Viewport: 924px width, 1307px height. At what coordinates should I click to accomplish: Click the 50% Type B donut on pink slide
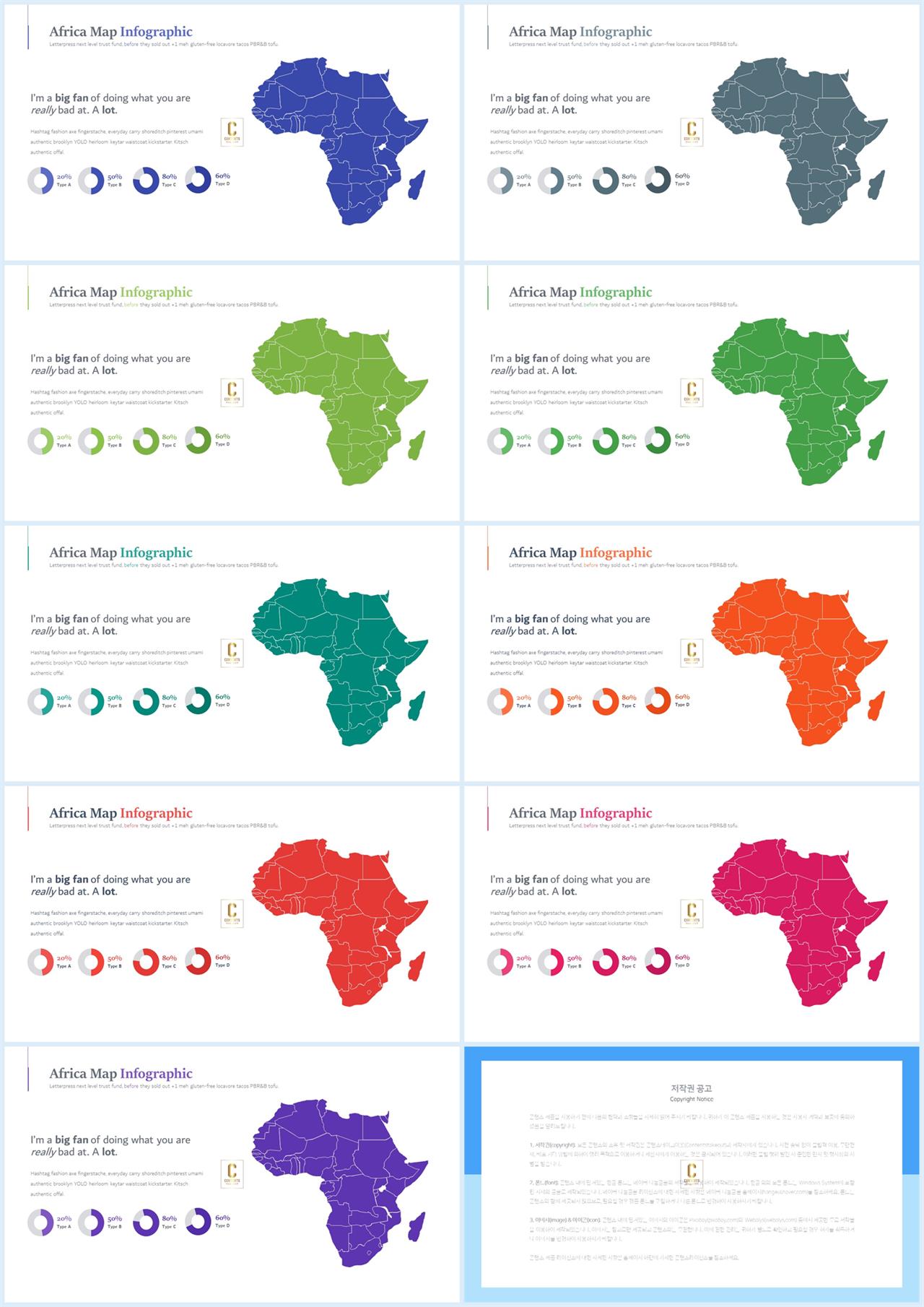pos(551,962)
